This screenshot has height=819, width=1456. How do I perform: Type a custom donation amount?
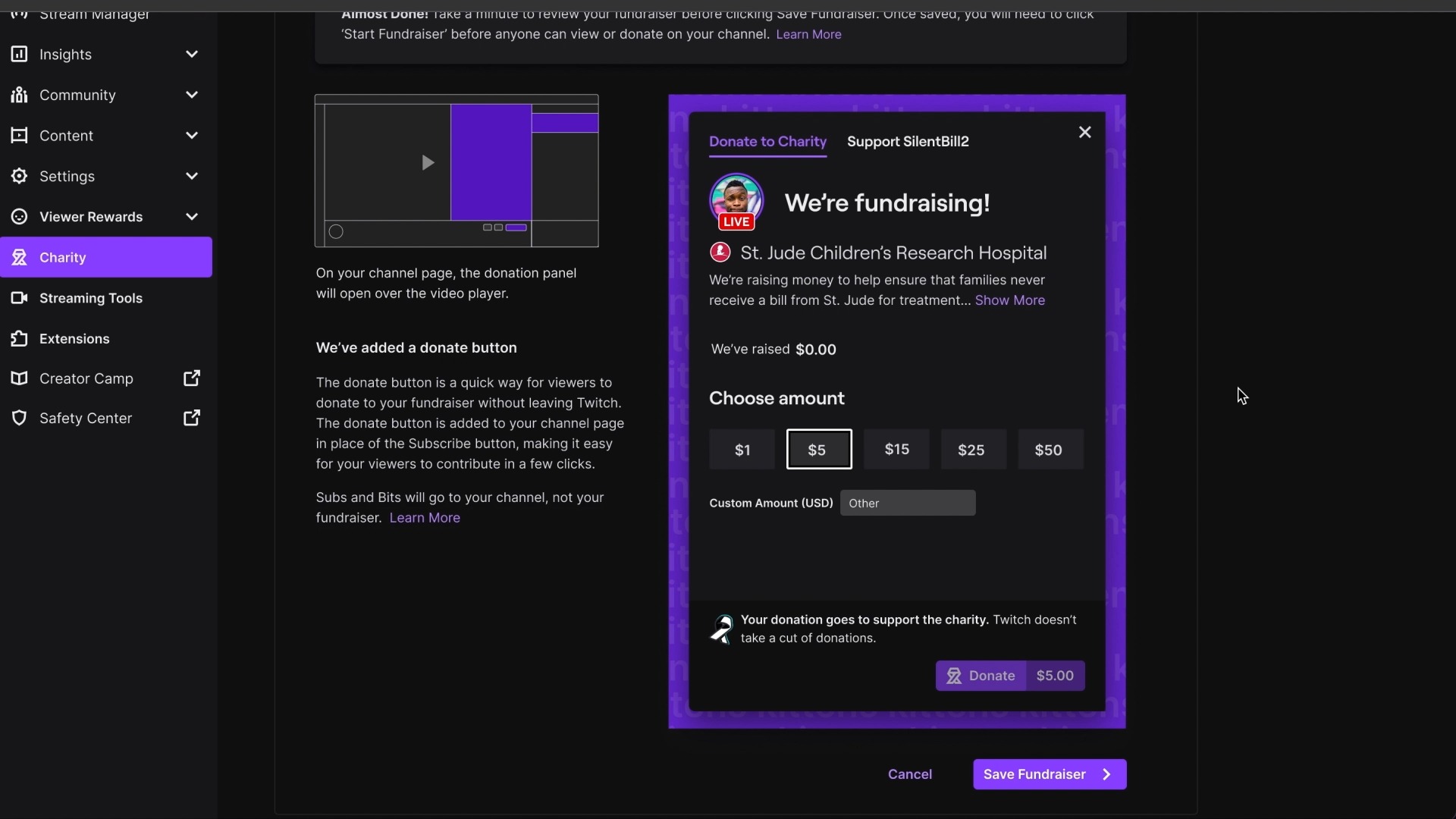908,502
